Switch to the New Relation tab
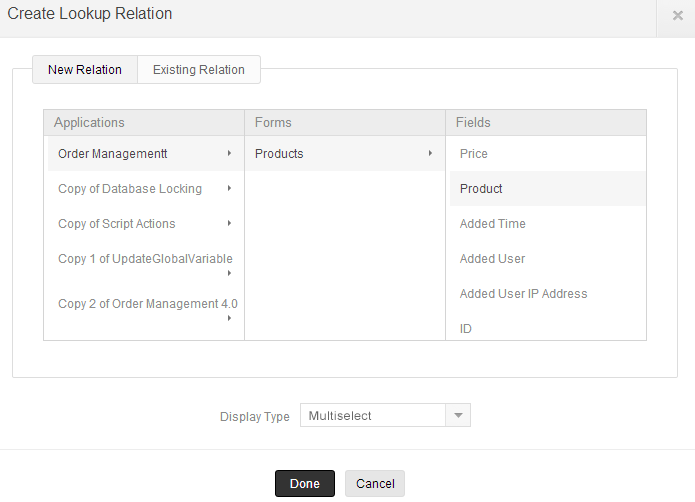 [85, 70]
